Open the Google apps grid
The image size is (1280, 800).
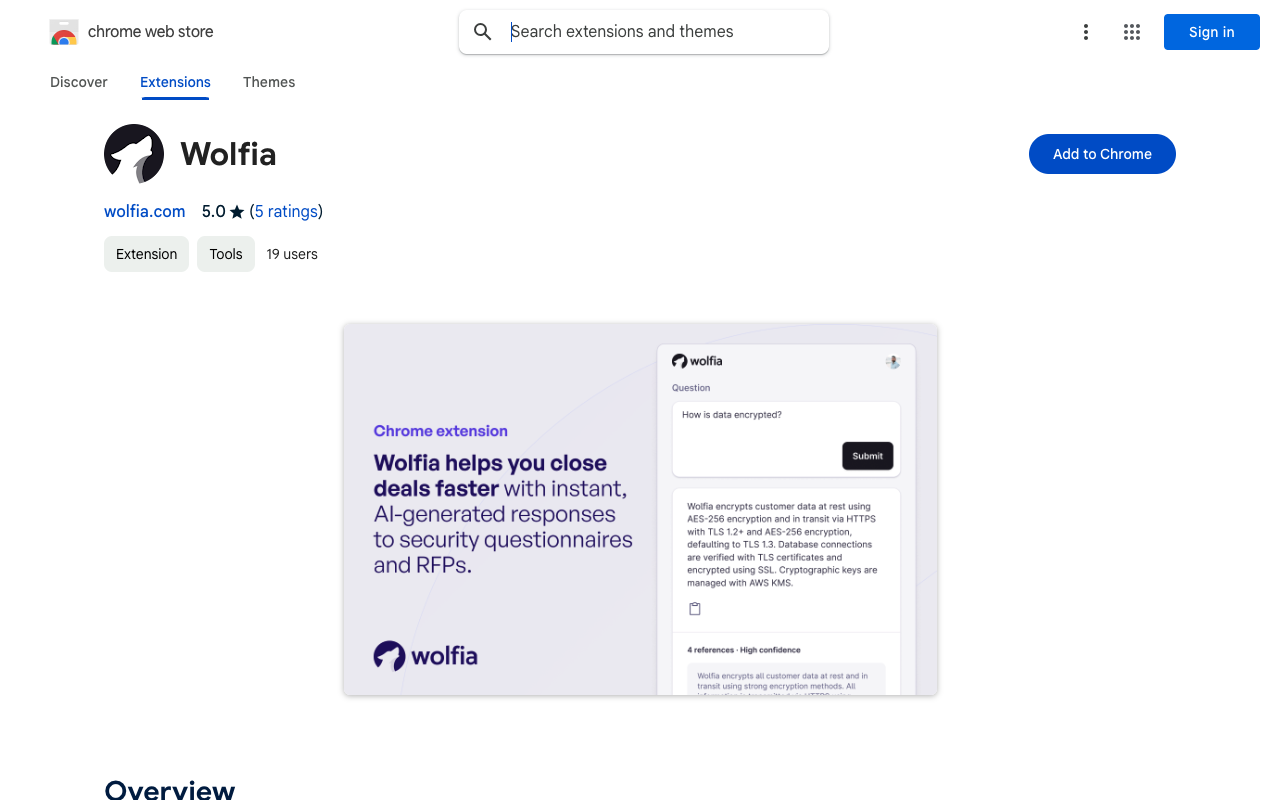1132,32
